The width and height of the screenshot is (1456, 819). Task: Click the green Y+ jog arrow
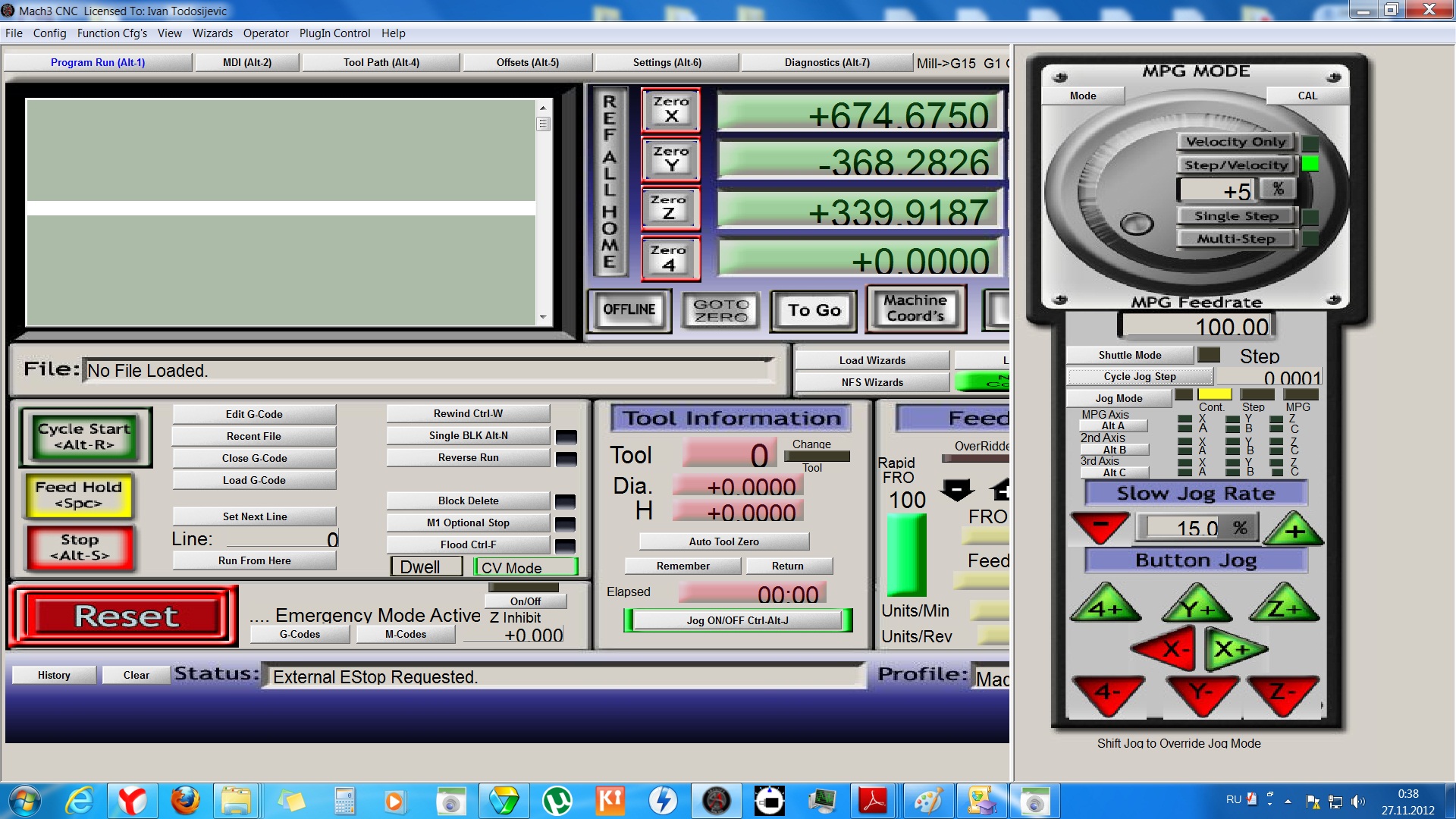(x=1197, y=607)
